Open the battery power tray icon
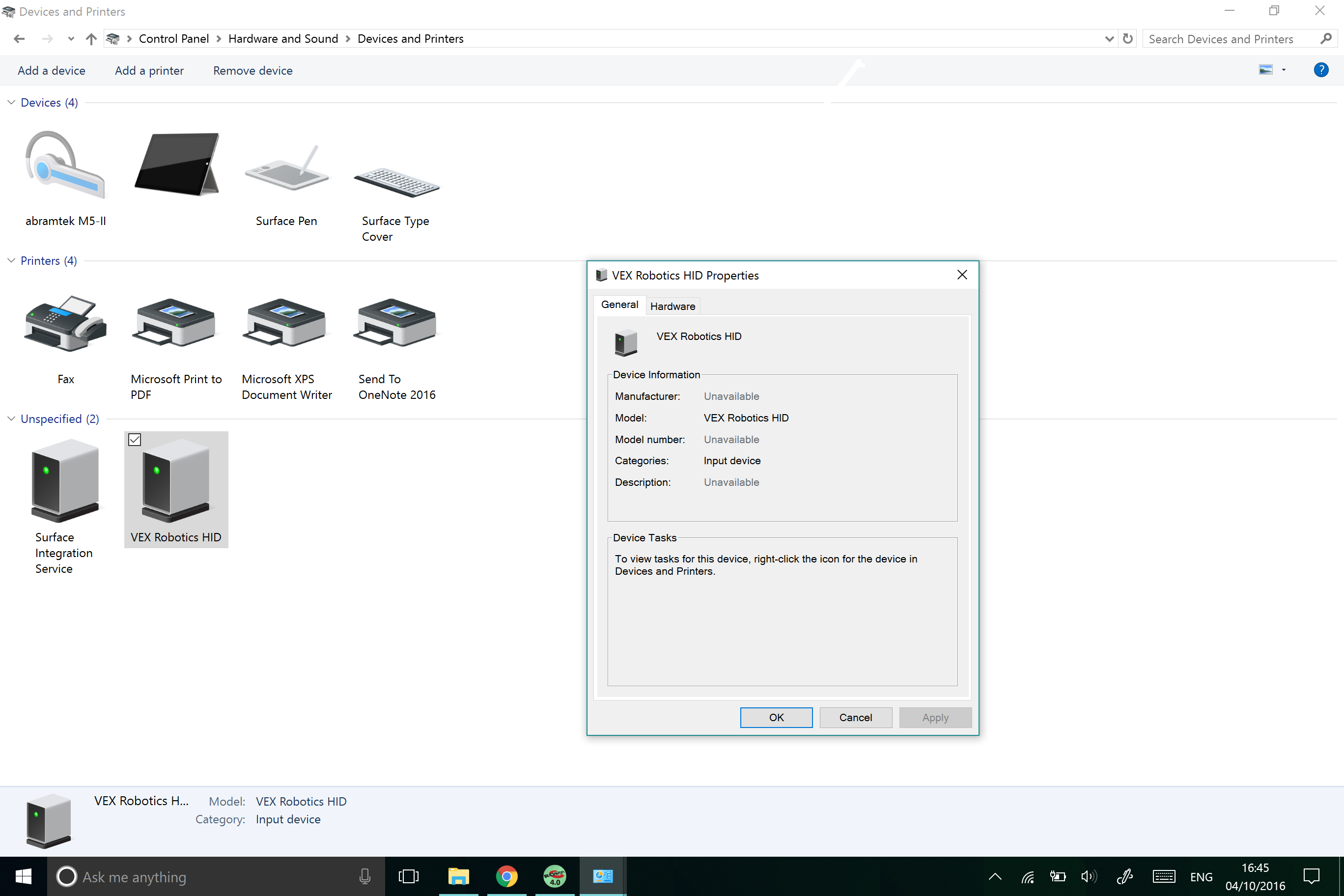 tap(1058, 876)
